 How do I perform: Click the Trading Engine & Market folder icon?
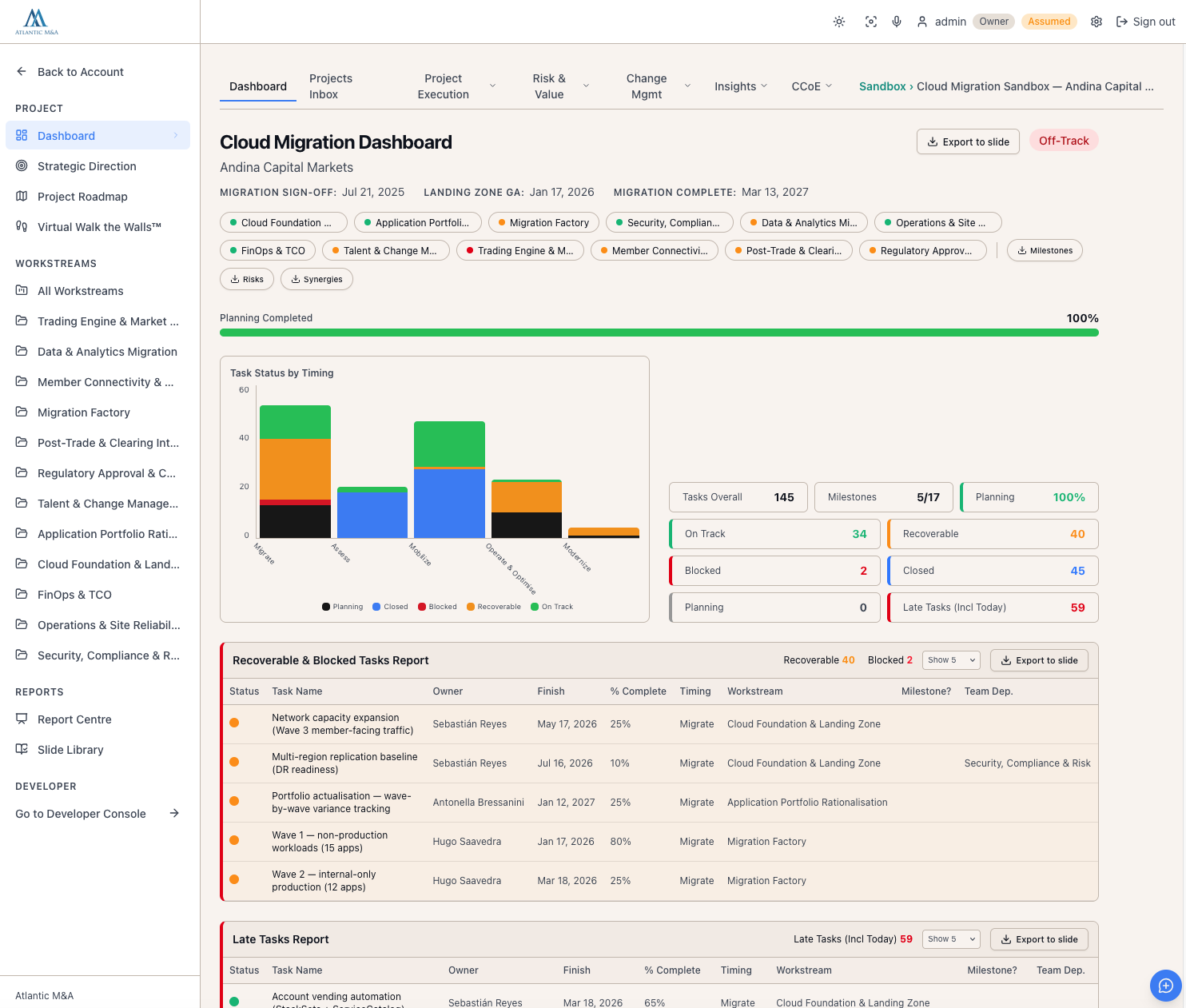coord(22,321)
